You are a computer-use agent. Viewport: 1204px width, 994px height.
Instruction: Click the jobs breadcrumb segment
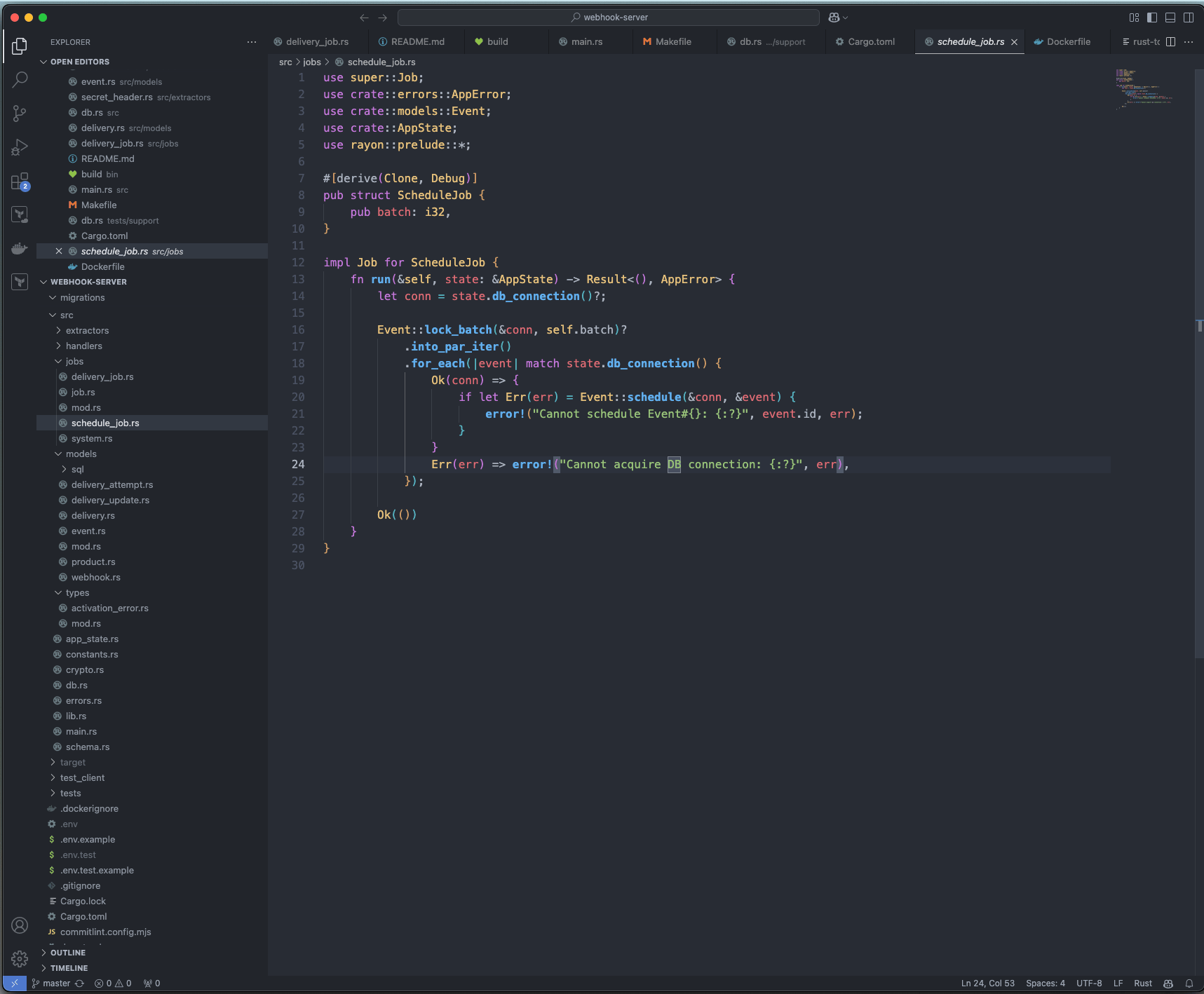tap(312, 62)
